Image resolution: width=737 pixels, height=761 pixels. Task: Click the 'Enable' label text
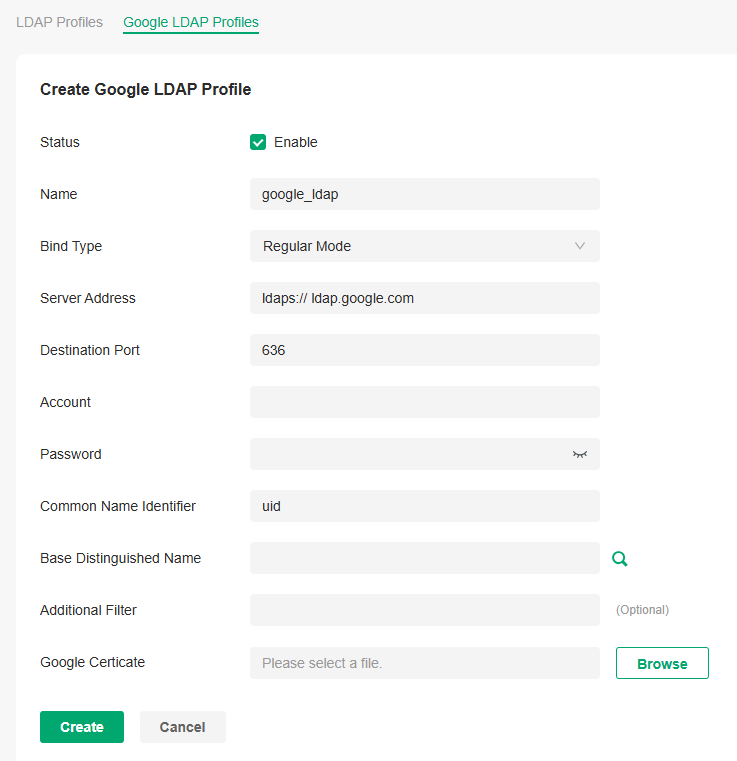coord(295,142)
